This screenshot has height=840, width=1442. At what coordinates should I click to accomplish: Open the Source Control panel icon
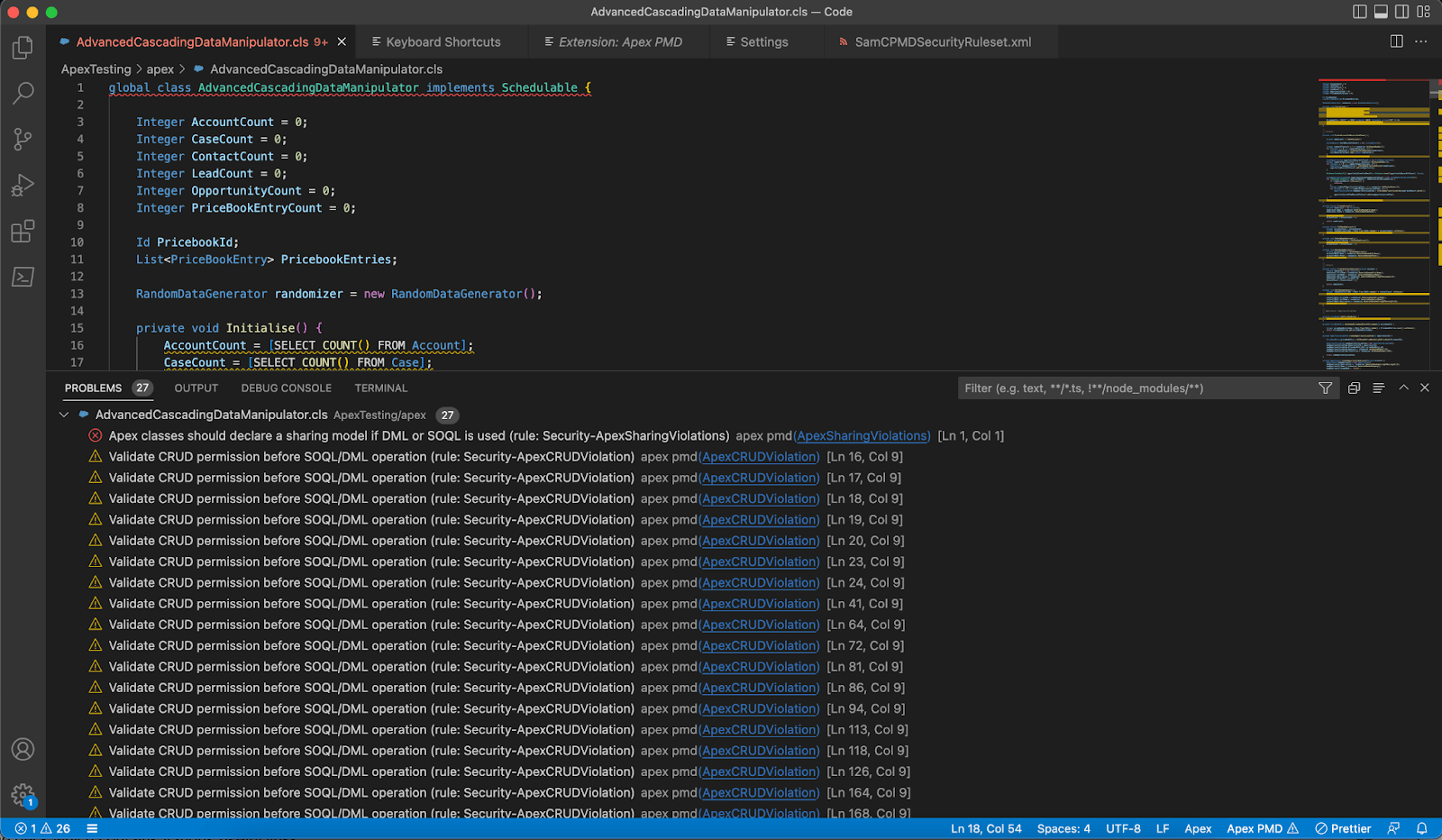point(23,139)
